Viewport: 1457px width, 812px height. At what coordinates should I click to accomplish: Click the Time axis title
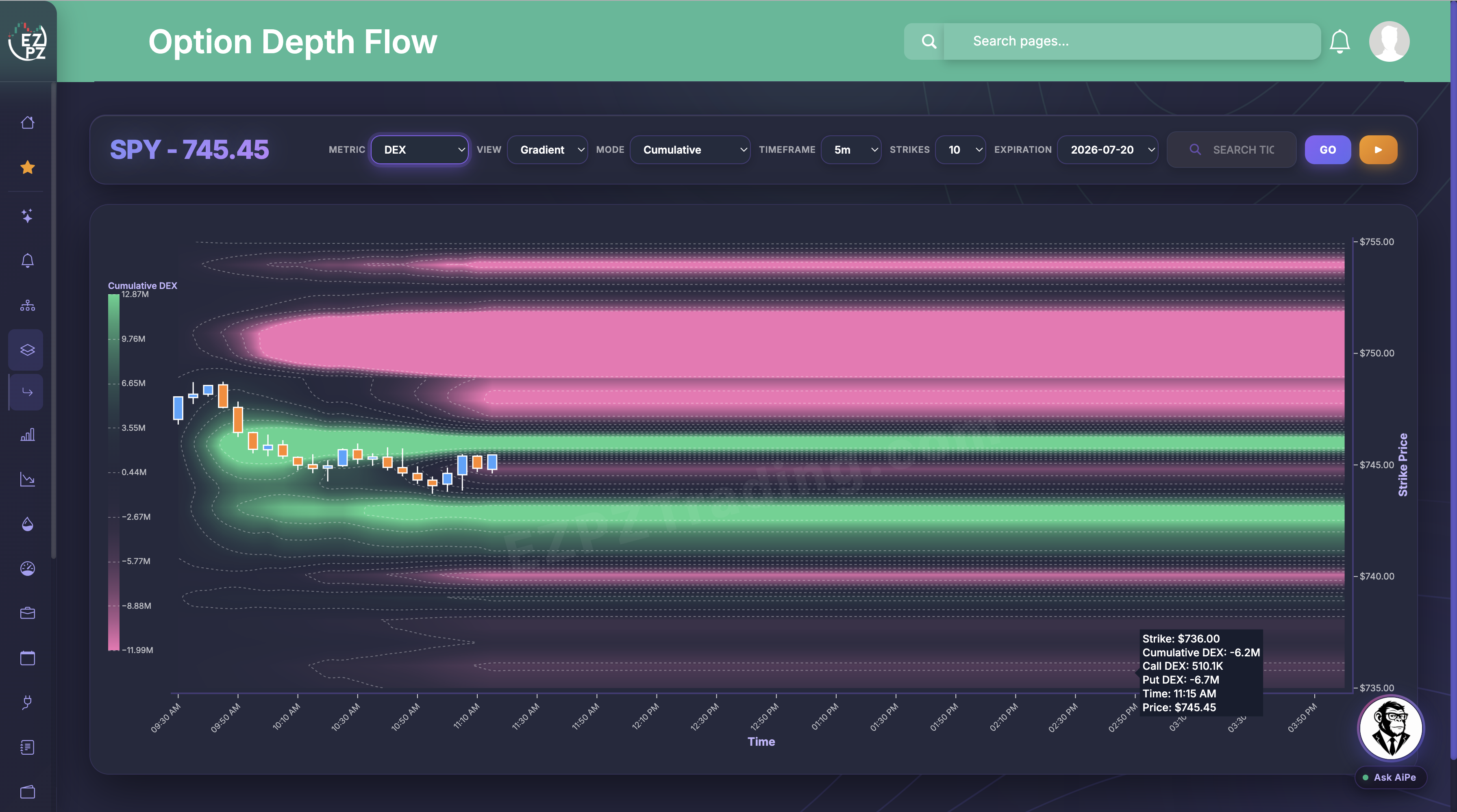point(761,741)
